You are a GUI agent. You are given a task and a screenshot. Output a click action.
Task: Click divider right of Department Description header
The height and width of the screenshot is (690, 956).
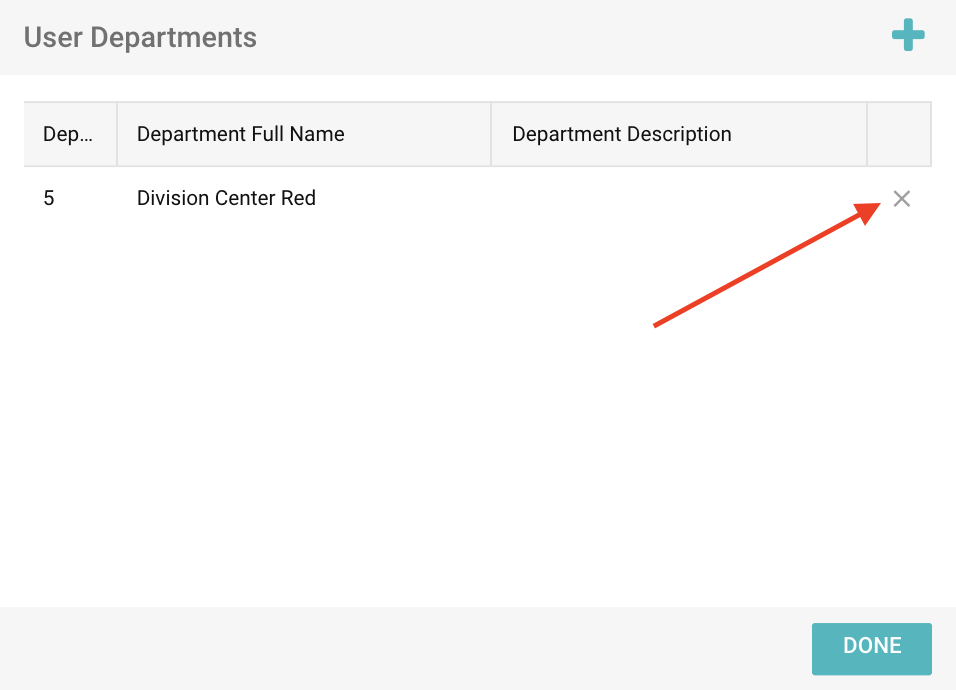click(x=867, y=134)
